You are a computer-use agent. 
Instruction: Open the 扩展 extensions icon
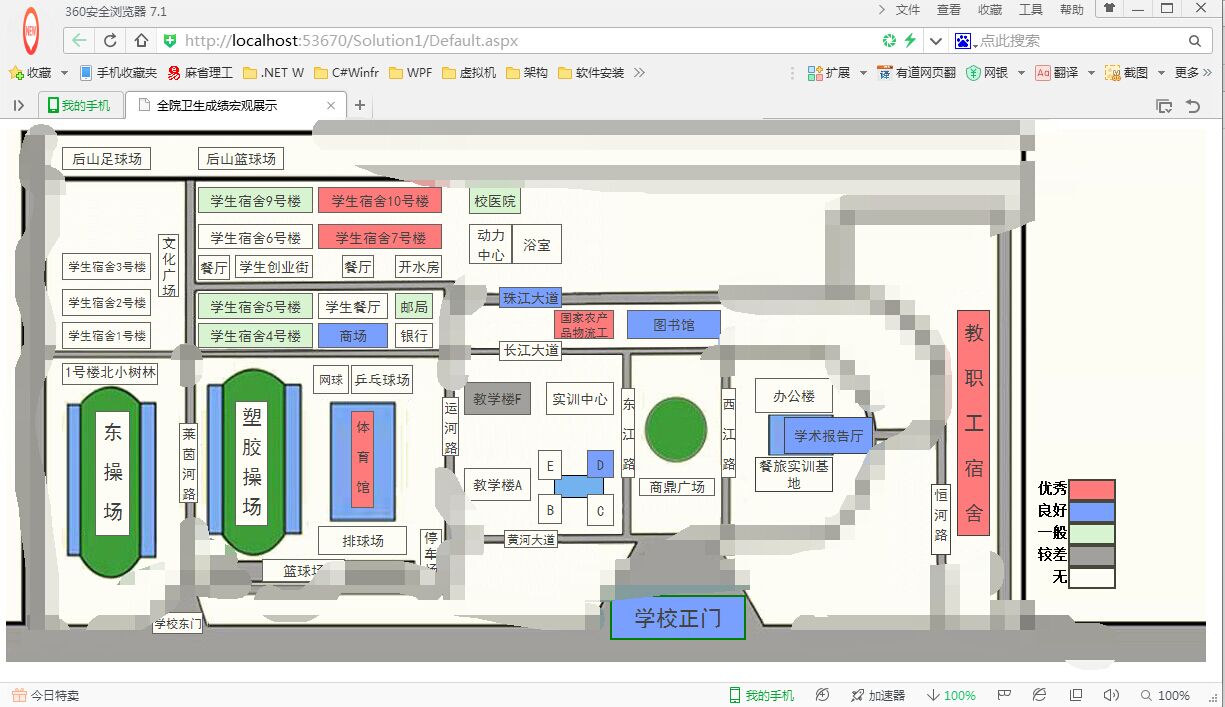tap(812, 73)
